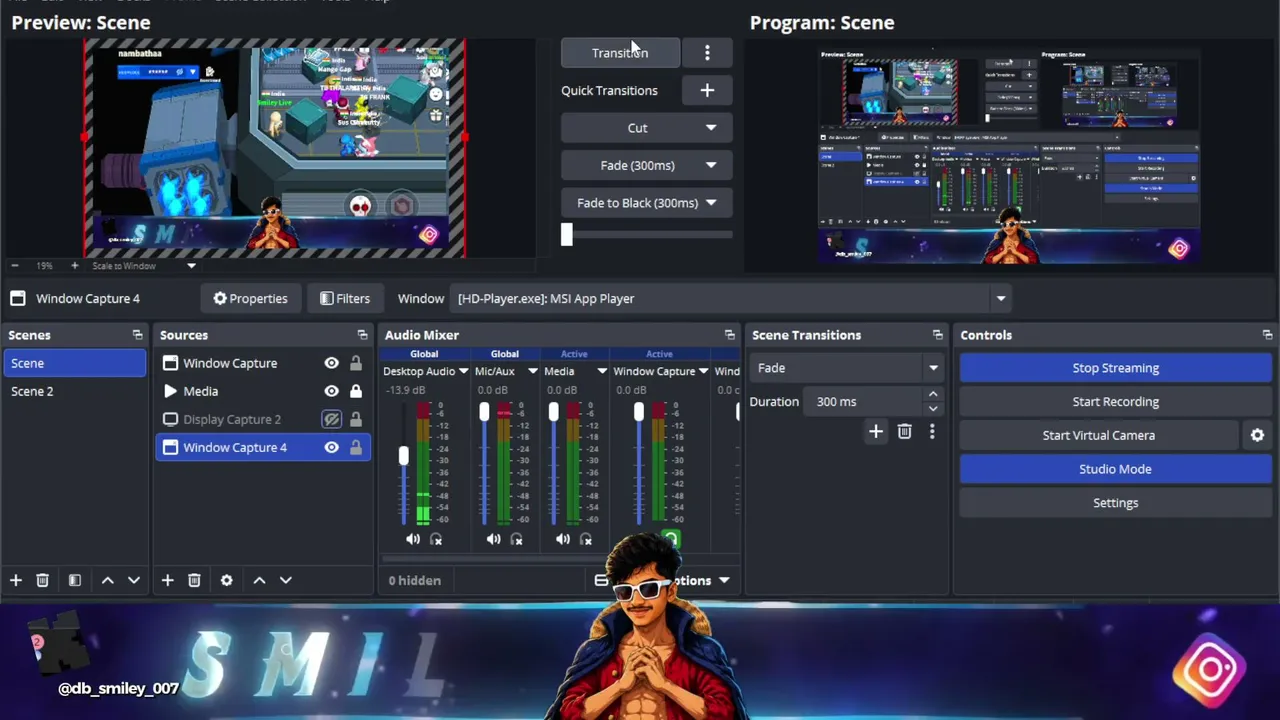Move the selected scene down
This screenshot has height=720, width=1280.
(133, 580)
